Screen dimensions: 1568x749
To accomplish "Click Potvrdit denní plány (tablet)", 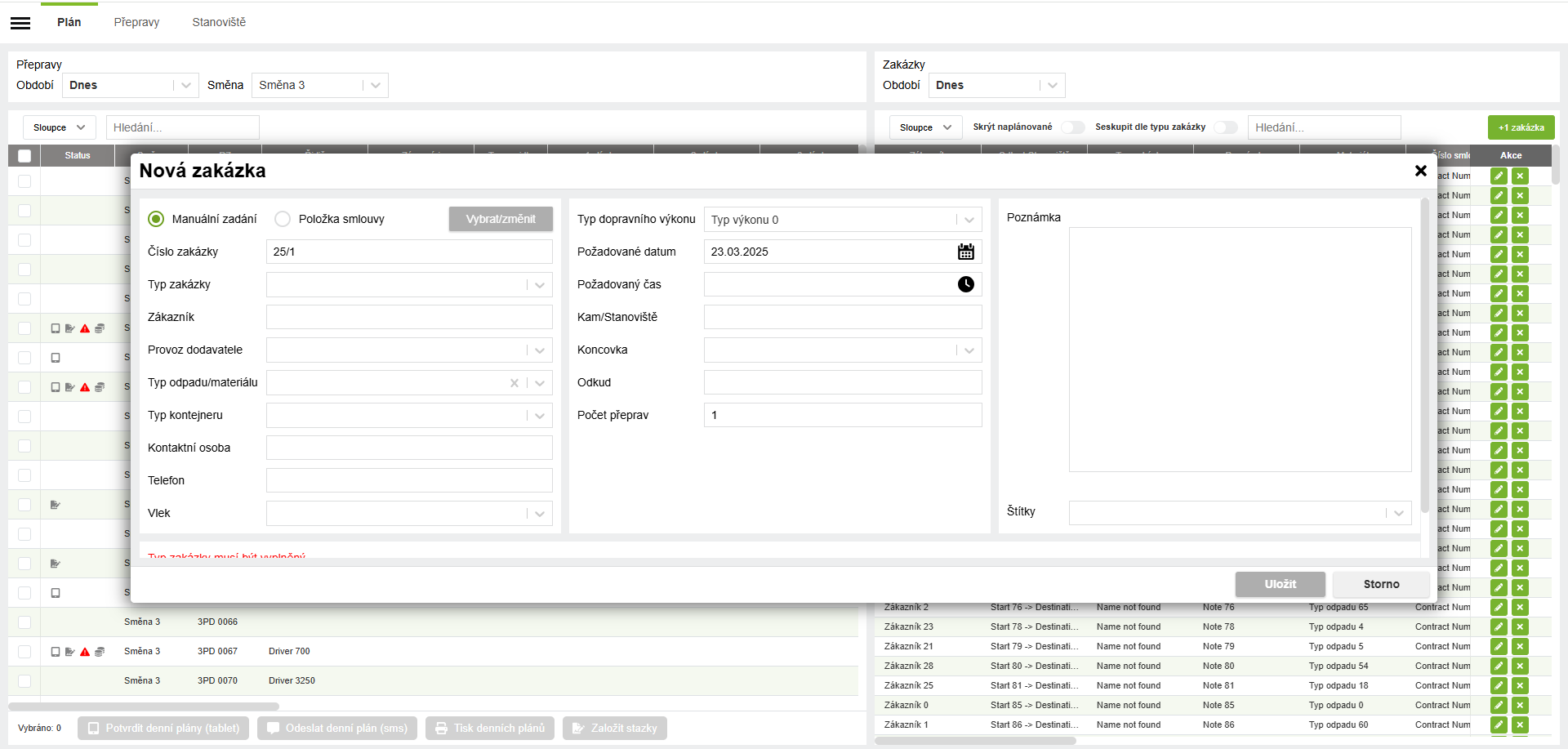I will pos(163,728).
